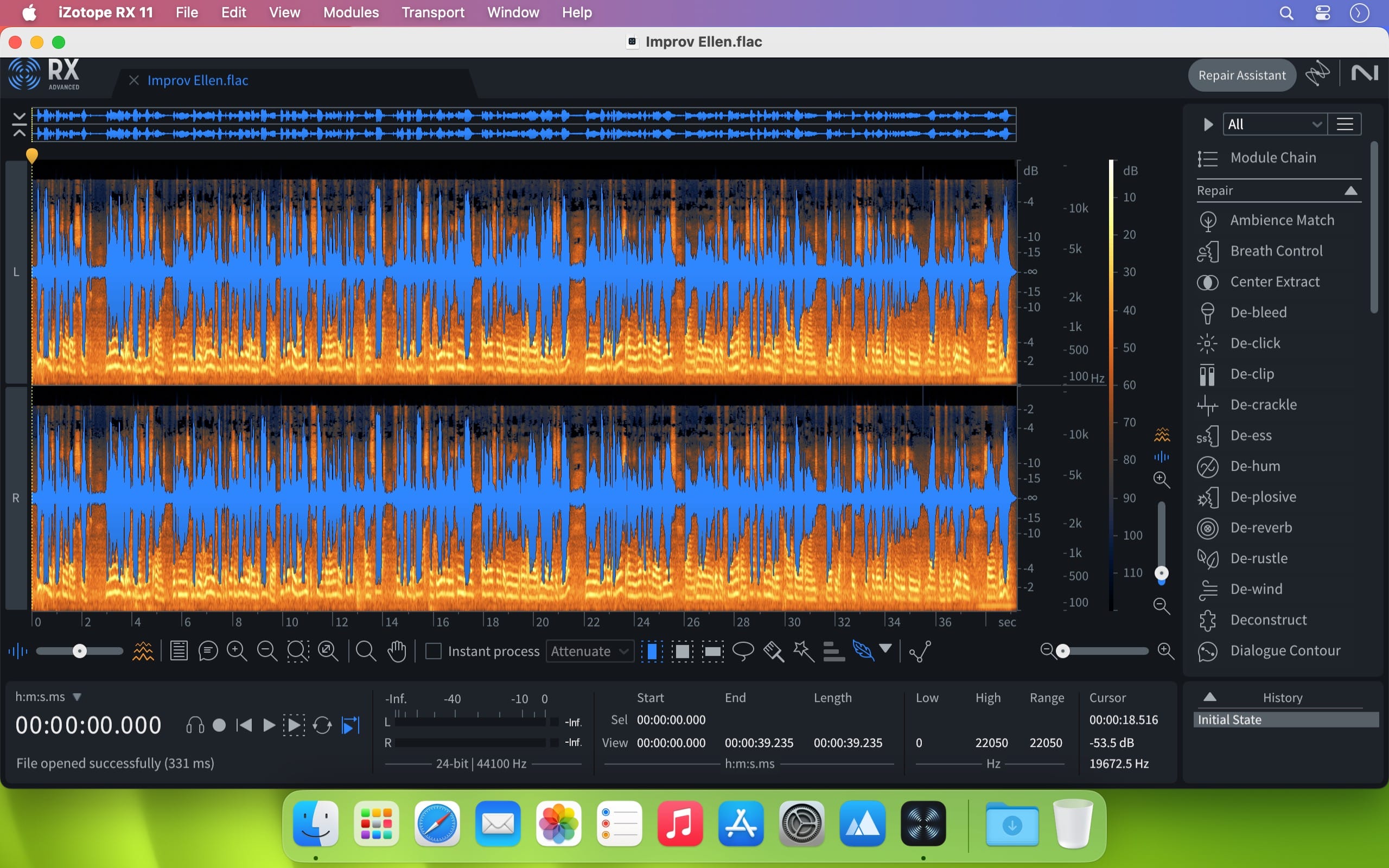The height and width of the screenshot is (868, 1389).
Task: Select the time selection tool
Action: click(x=652, y=651)
